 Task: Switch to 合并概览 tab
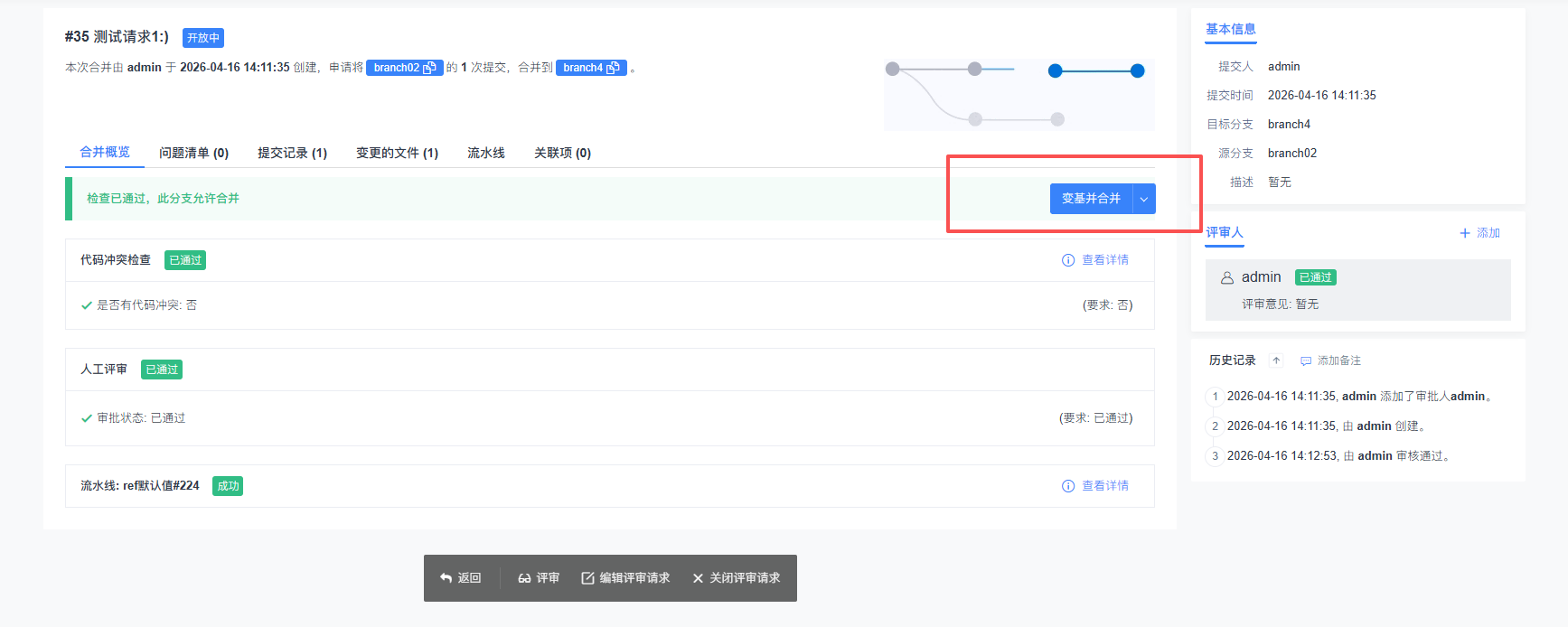pyautogui.click(x=105, y=152)
